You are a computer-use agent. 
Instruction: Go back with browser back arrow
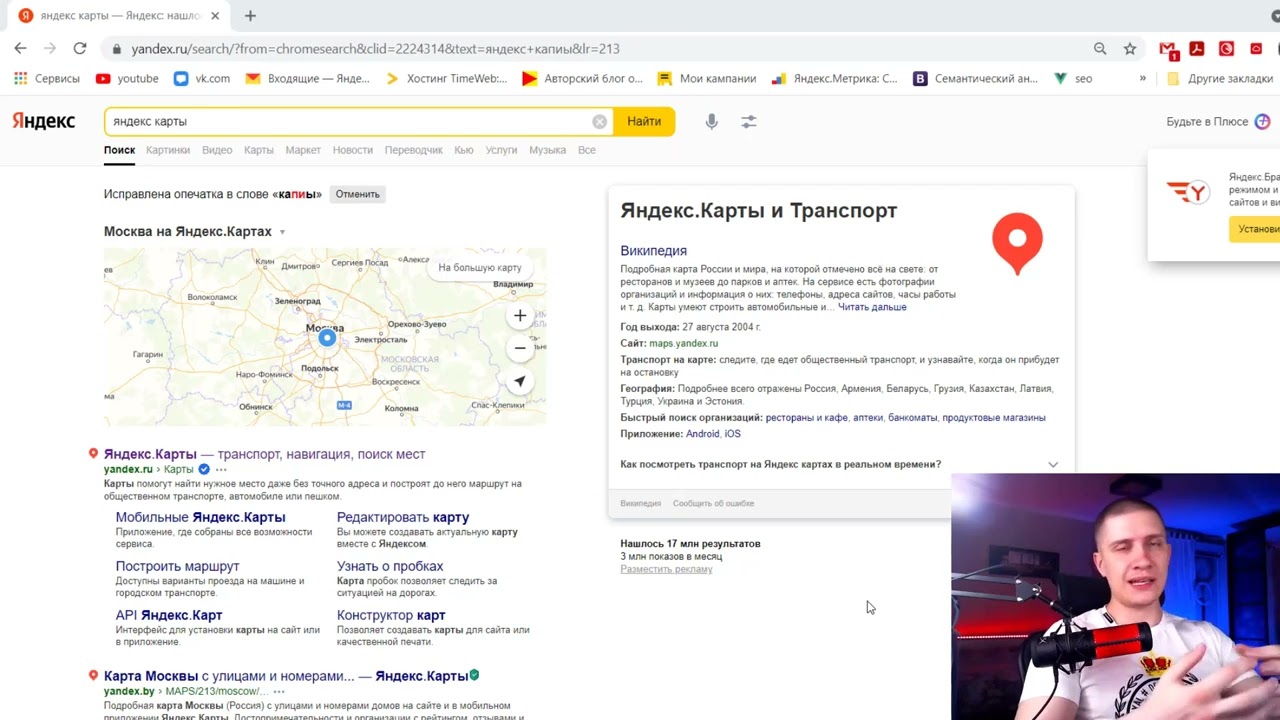pyautogui.click(x=20, y=48)
